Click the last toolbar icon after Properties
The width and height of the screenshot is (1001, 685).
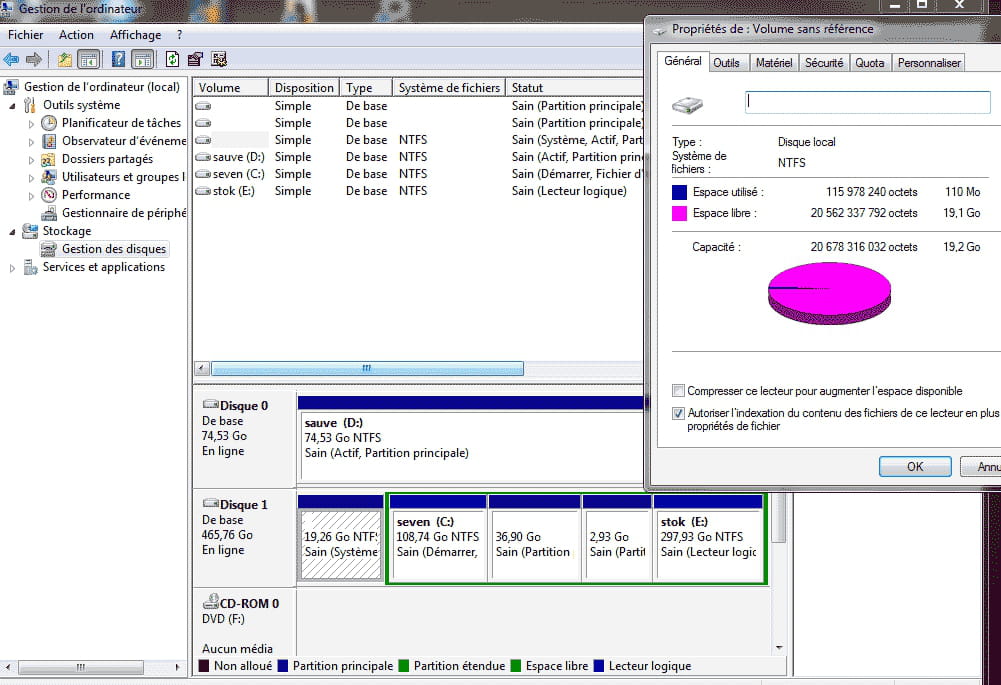[219, 60]
